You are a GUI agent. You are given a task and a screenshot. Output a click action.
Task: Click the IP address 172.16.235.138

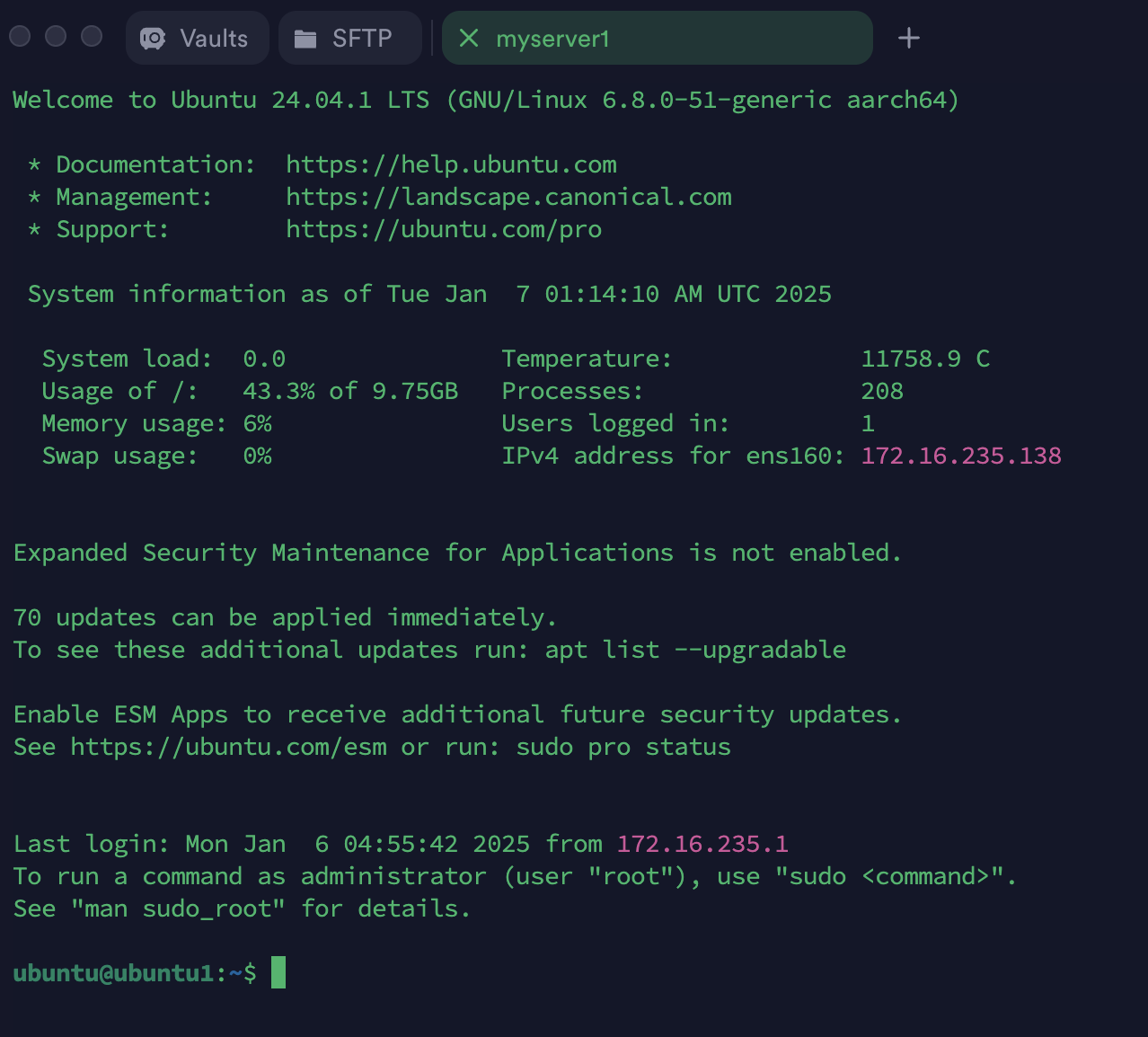961,456
